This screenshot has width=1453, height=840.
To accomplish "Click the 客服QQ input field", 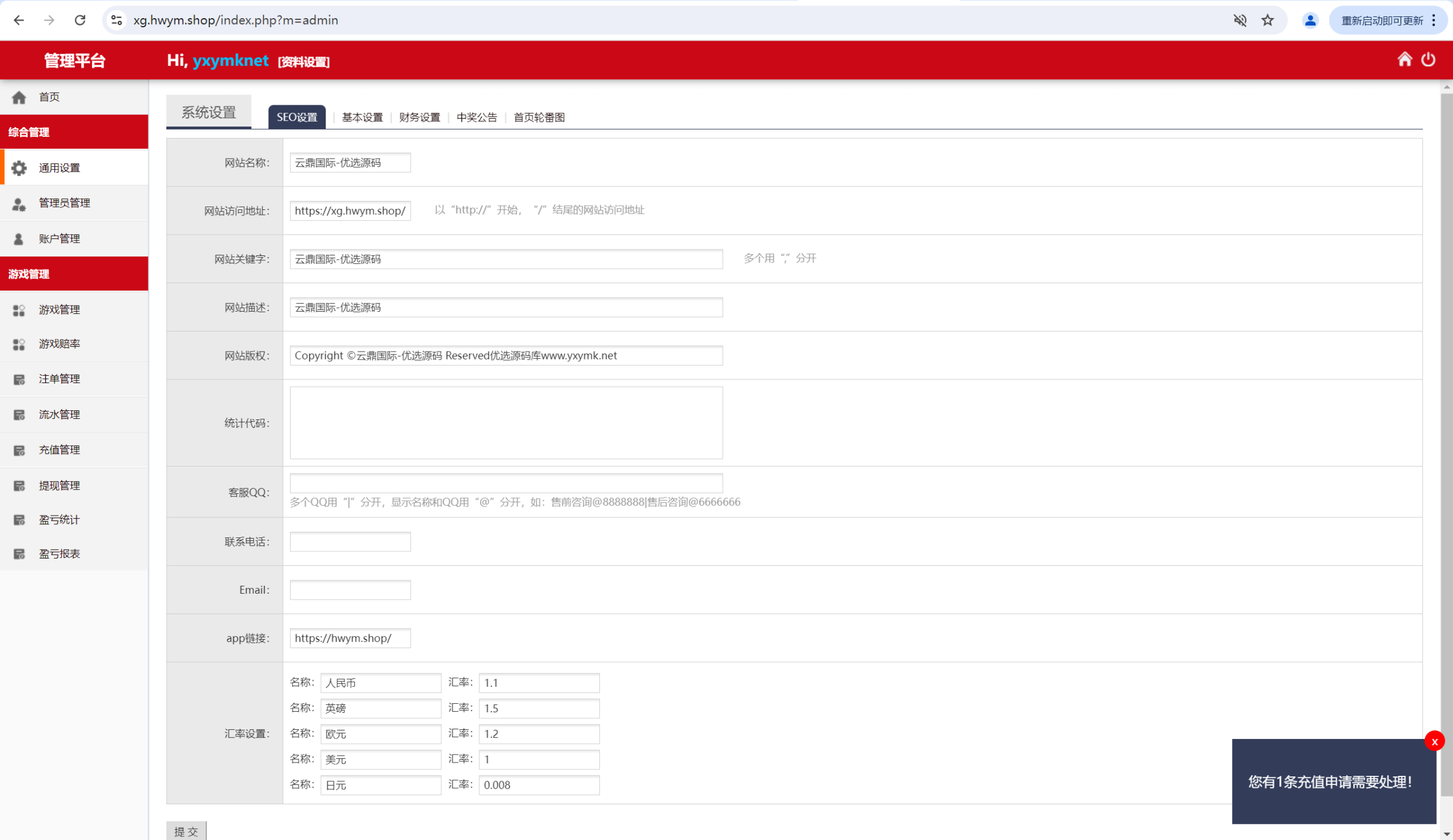I will coord(506,483).
